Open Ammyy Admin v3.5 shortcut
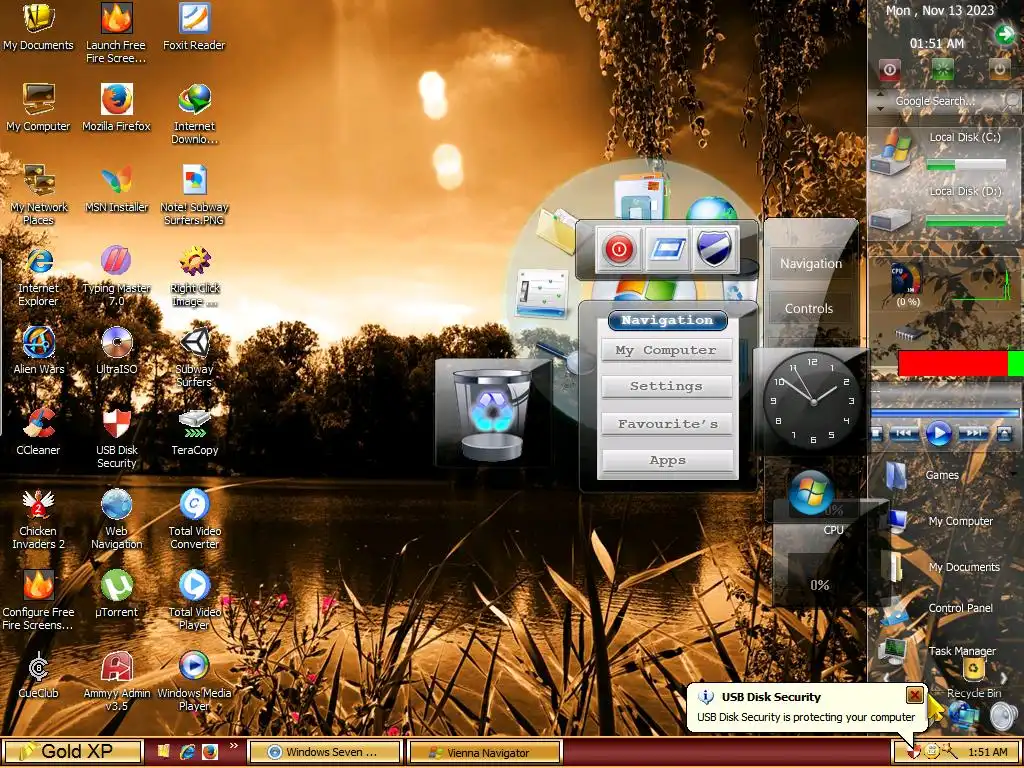Viewport: 1024px width, 768px height. (x=116, y=682)
